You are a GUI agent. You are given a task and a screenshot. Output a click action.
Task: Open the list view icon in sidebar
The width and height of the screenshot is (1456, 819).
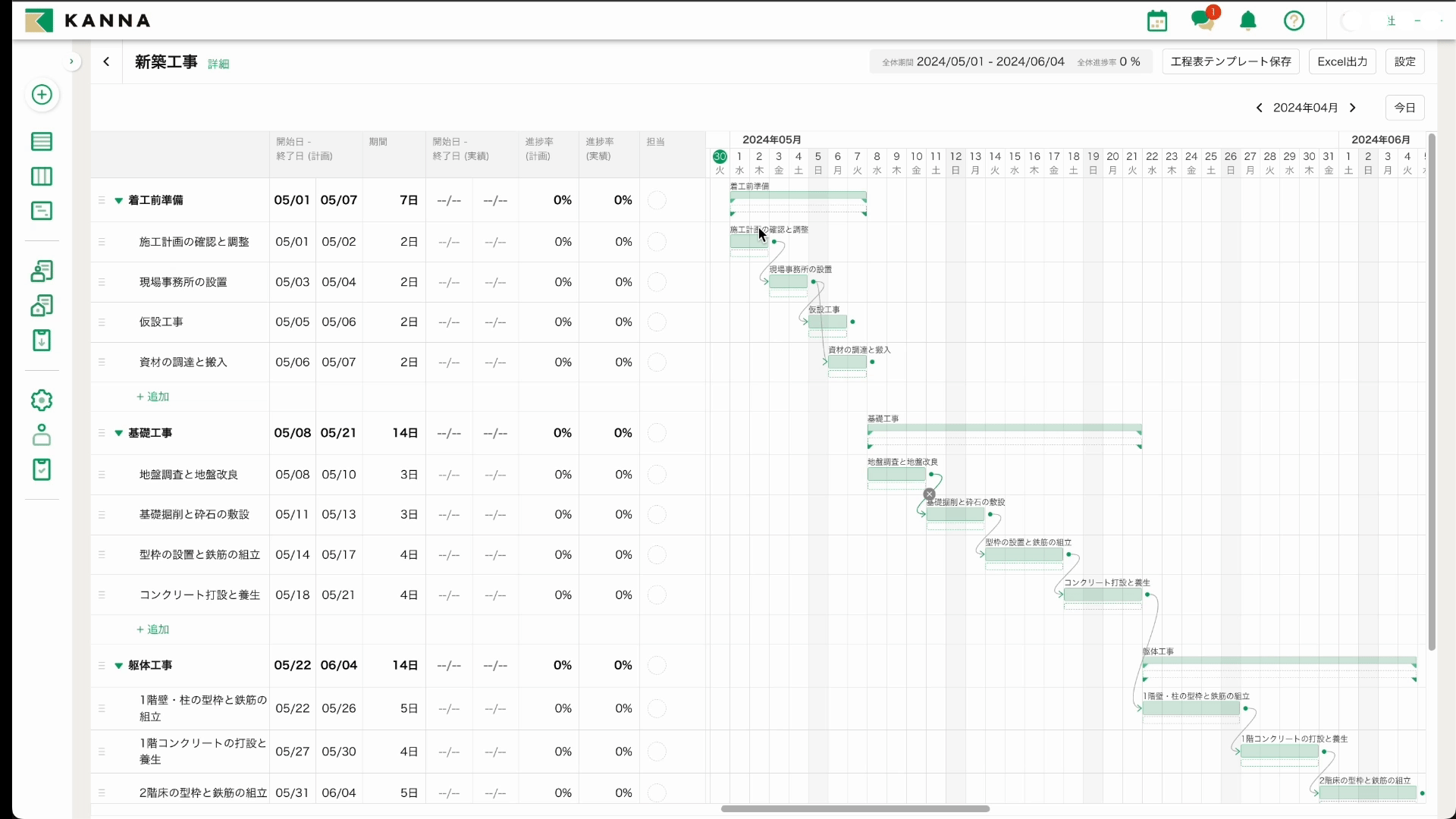click(42, 142)
